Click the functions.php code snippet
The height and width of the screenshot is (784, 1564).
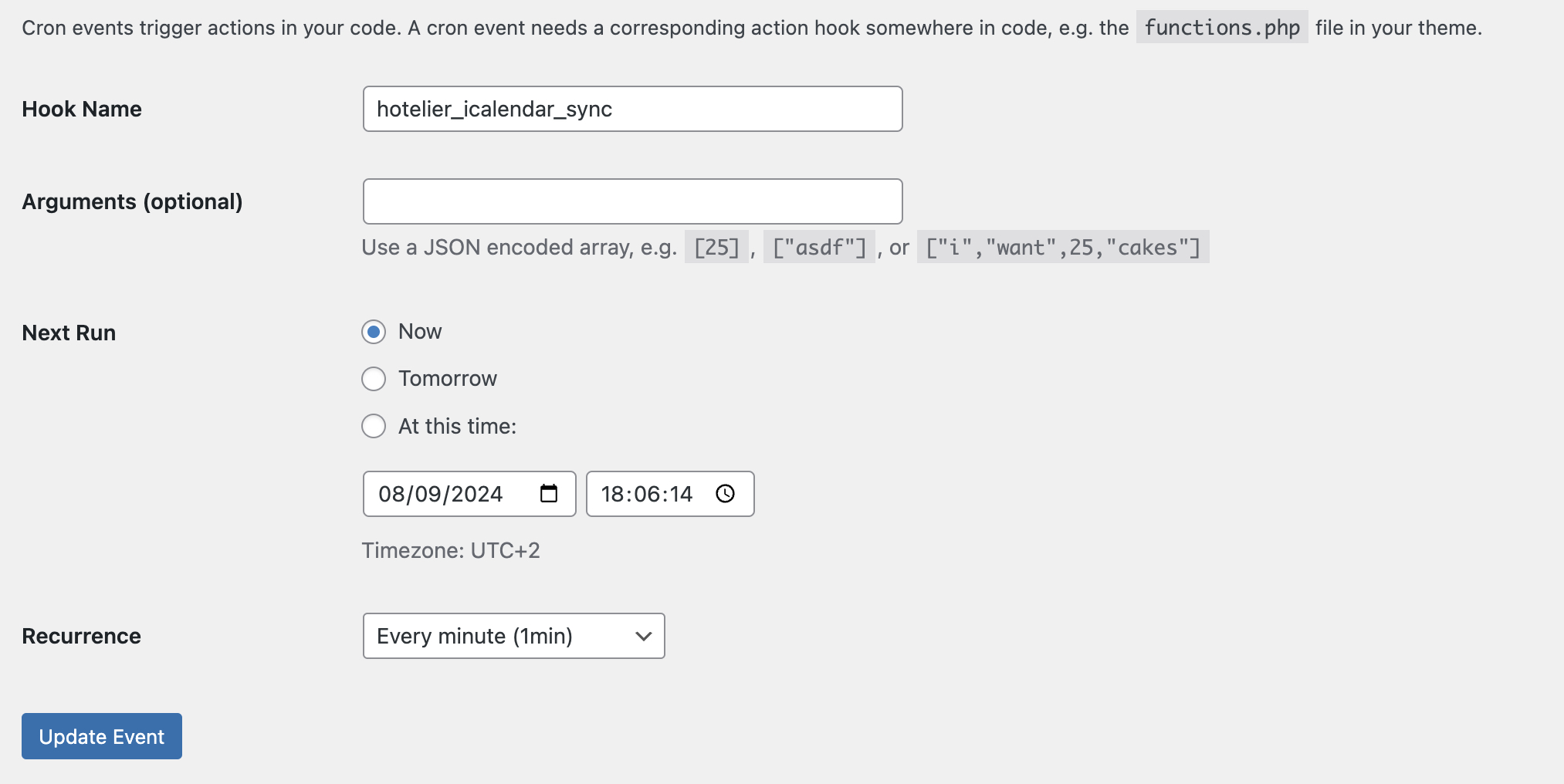(1222, 28)
